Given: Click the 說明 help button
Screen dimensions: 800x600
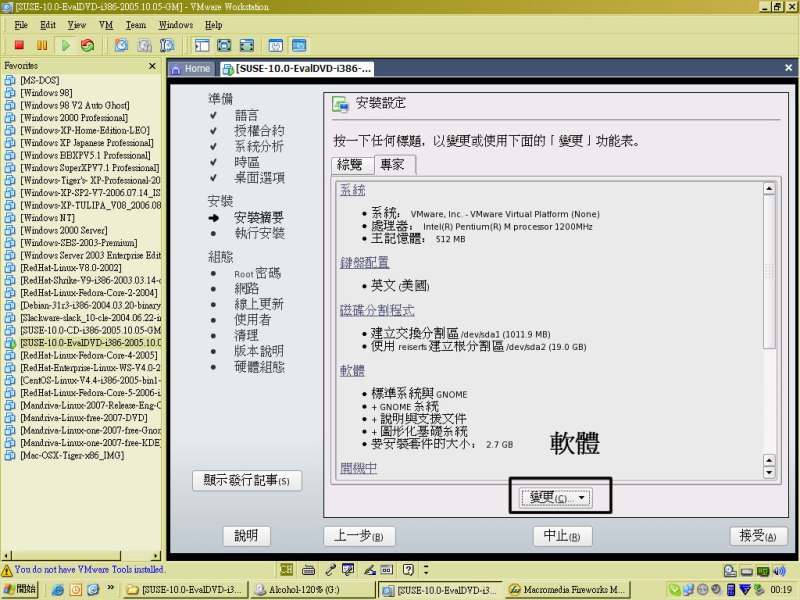Looking at the screenshot, I should [246, 536].
